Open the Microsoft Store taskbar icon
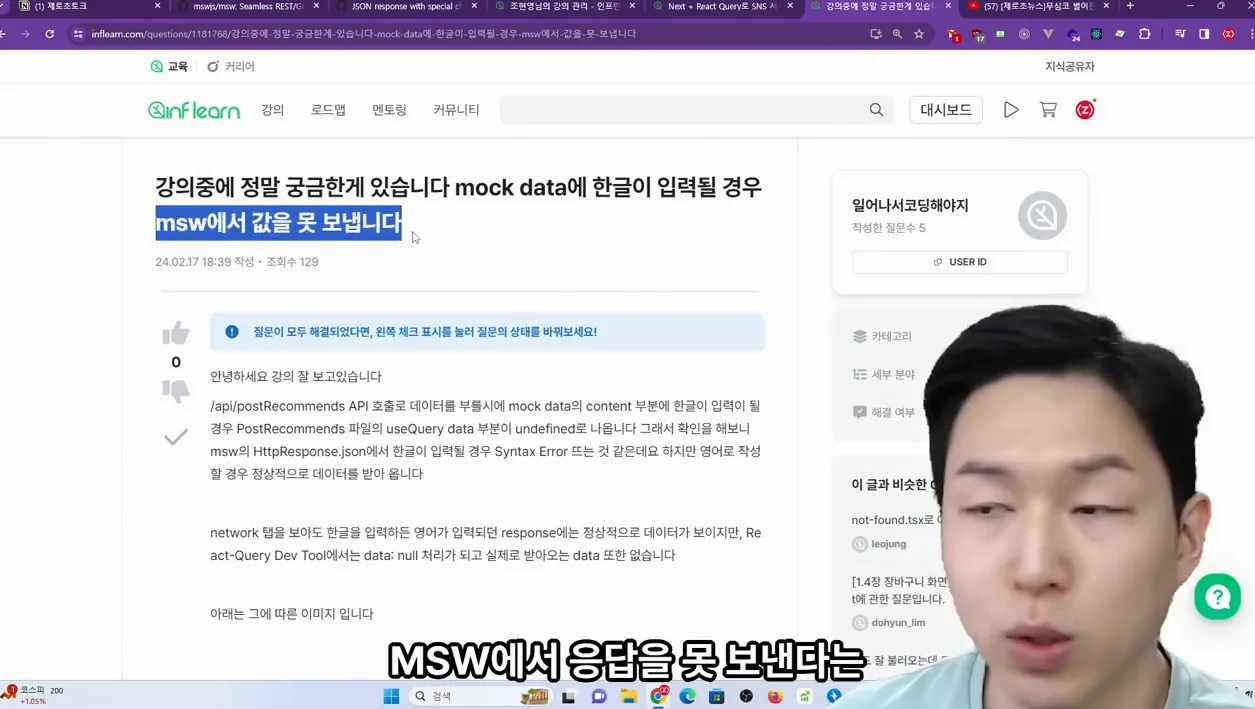 [x=717, y=696]
